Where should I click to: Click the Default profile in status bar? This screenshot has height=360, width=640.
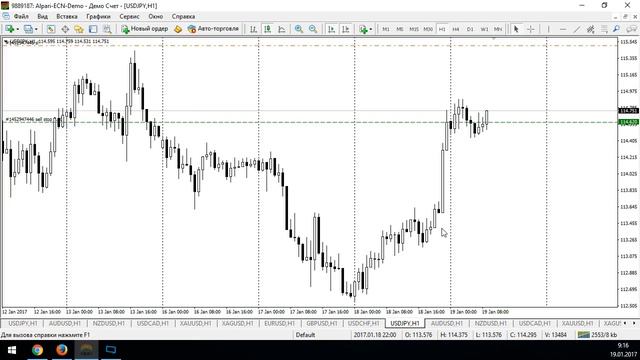click(x=305, y=335)
